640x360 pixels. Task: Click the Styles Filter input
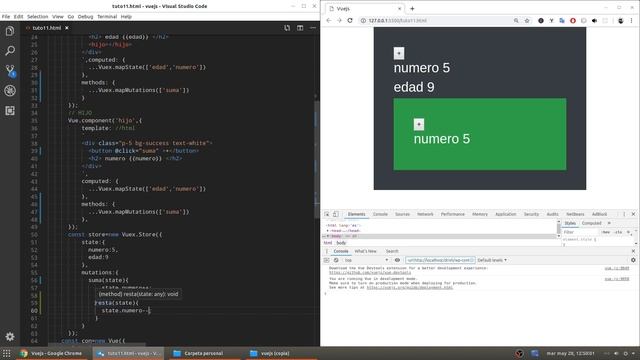pyautogui.click(x=580, y=232)
